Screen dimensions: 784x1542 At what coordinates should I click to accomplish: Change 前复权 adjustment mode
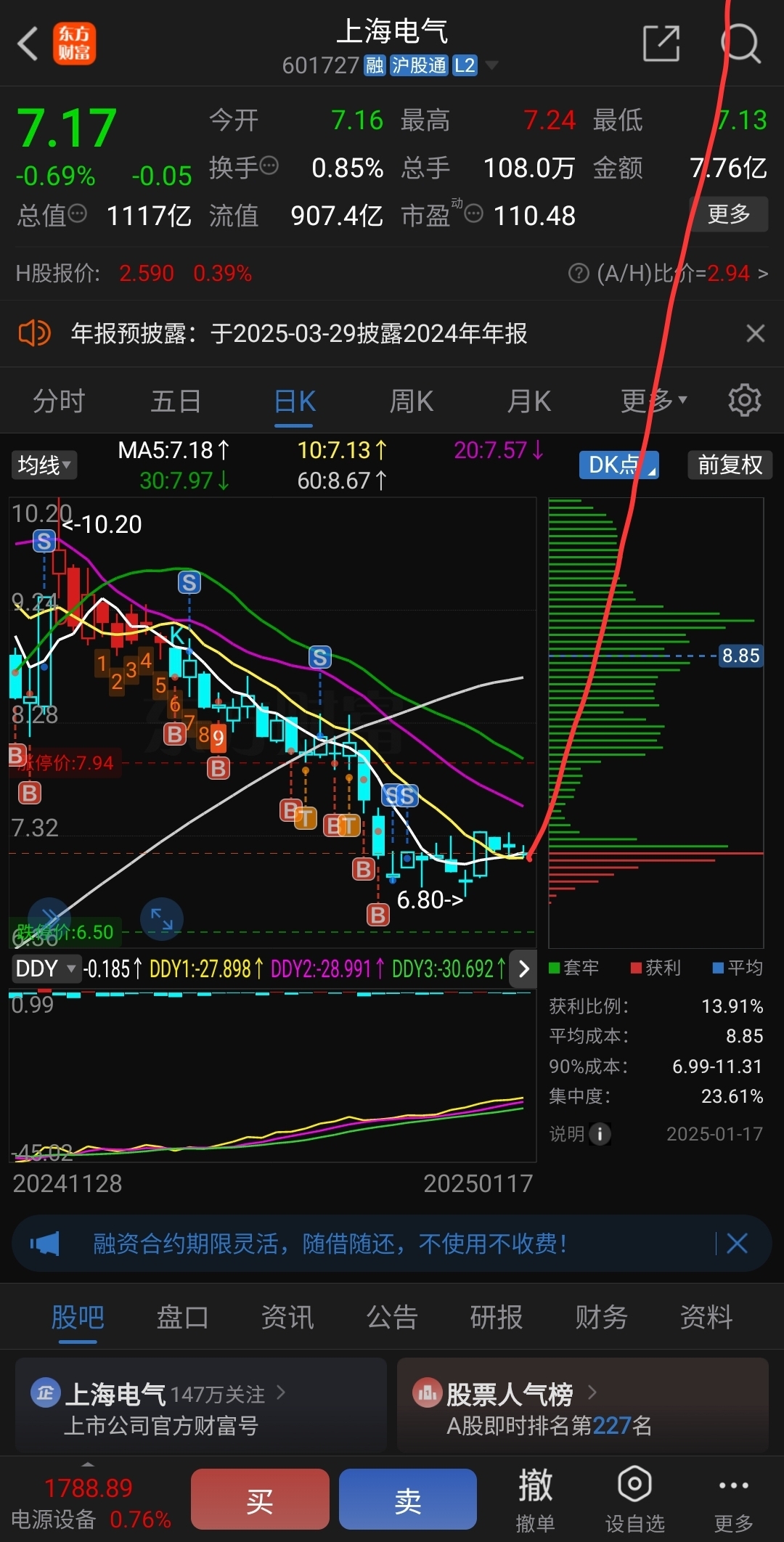[730, 465]
